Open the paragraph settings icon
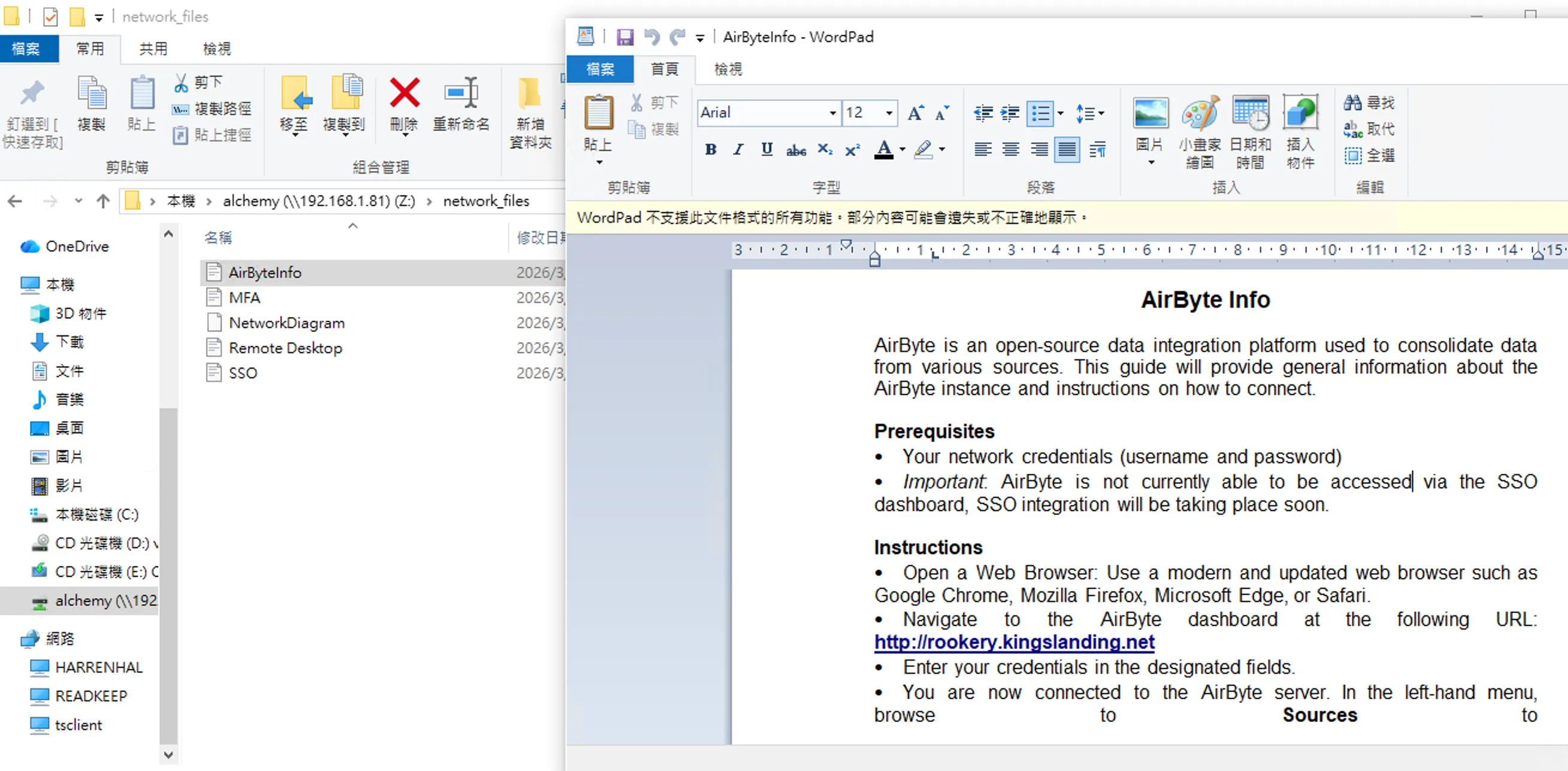This screenshot has width=1568, height=771. pyautogui.click(x=1097, y=149)
